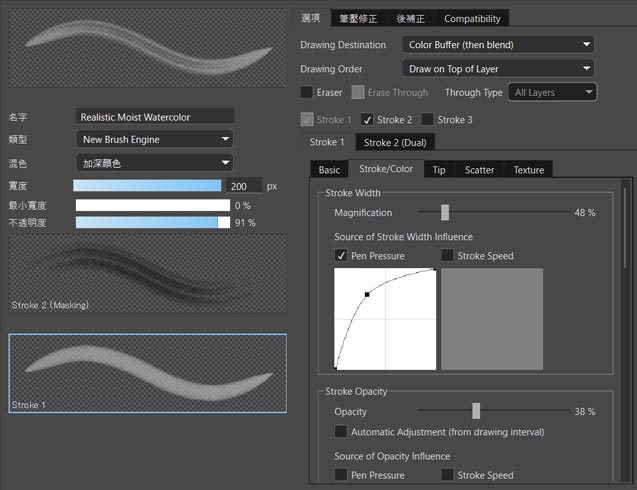Image resolution: width=637 pixels, height=490 pixels.
Task: Toggle the Stroke 2 checkbox
Action: [367, 120]
